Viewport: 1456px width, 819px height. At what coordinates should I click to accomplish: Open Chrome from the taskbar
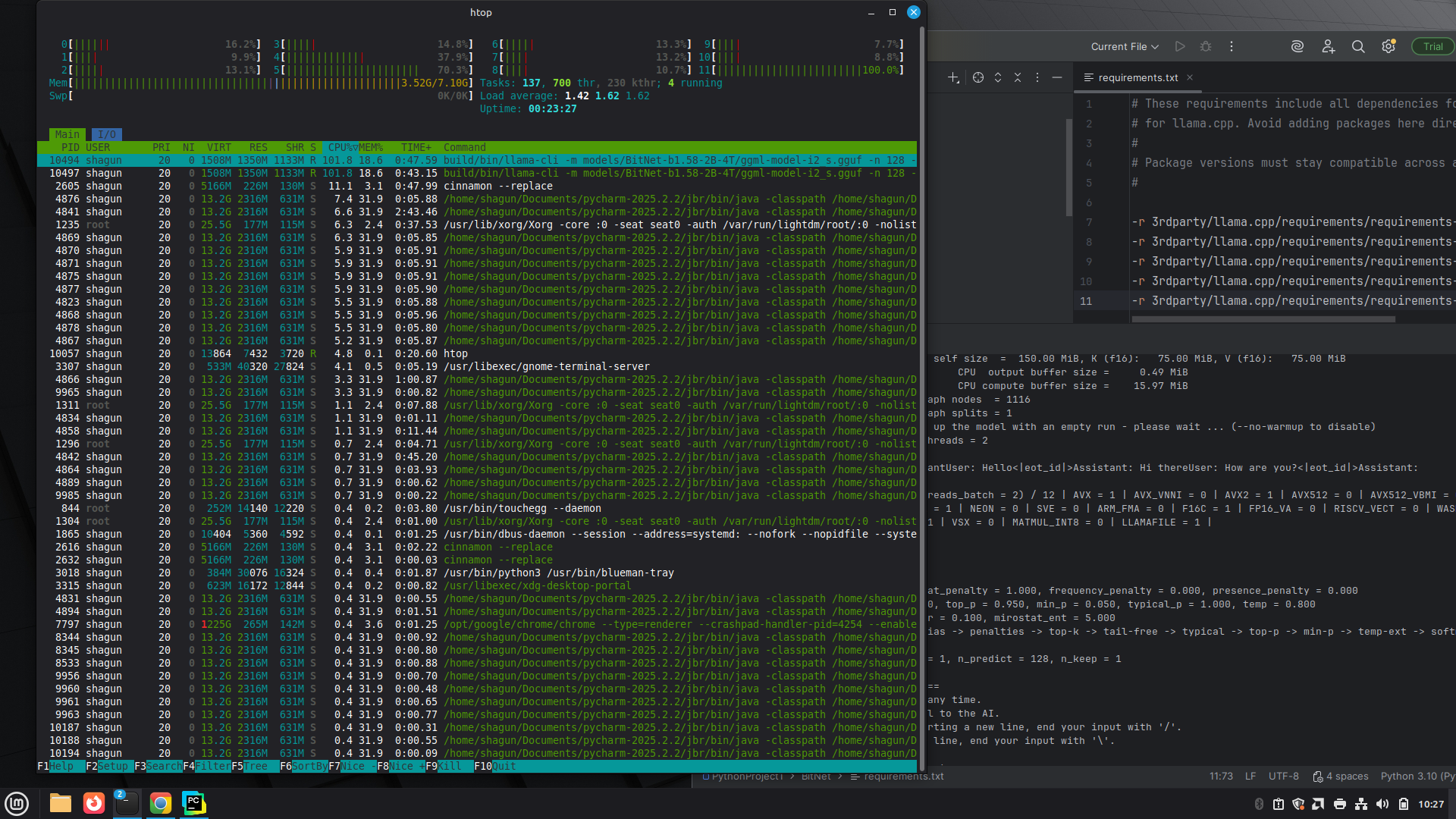click(161, 803)
